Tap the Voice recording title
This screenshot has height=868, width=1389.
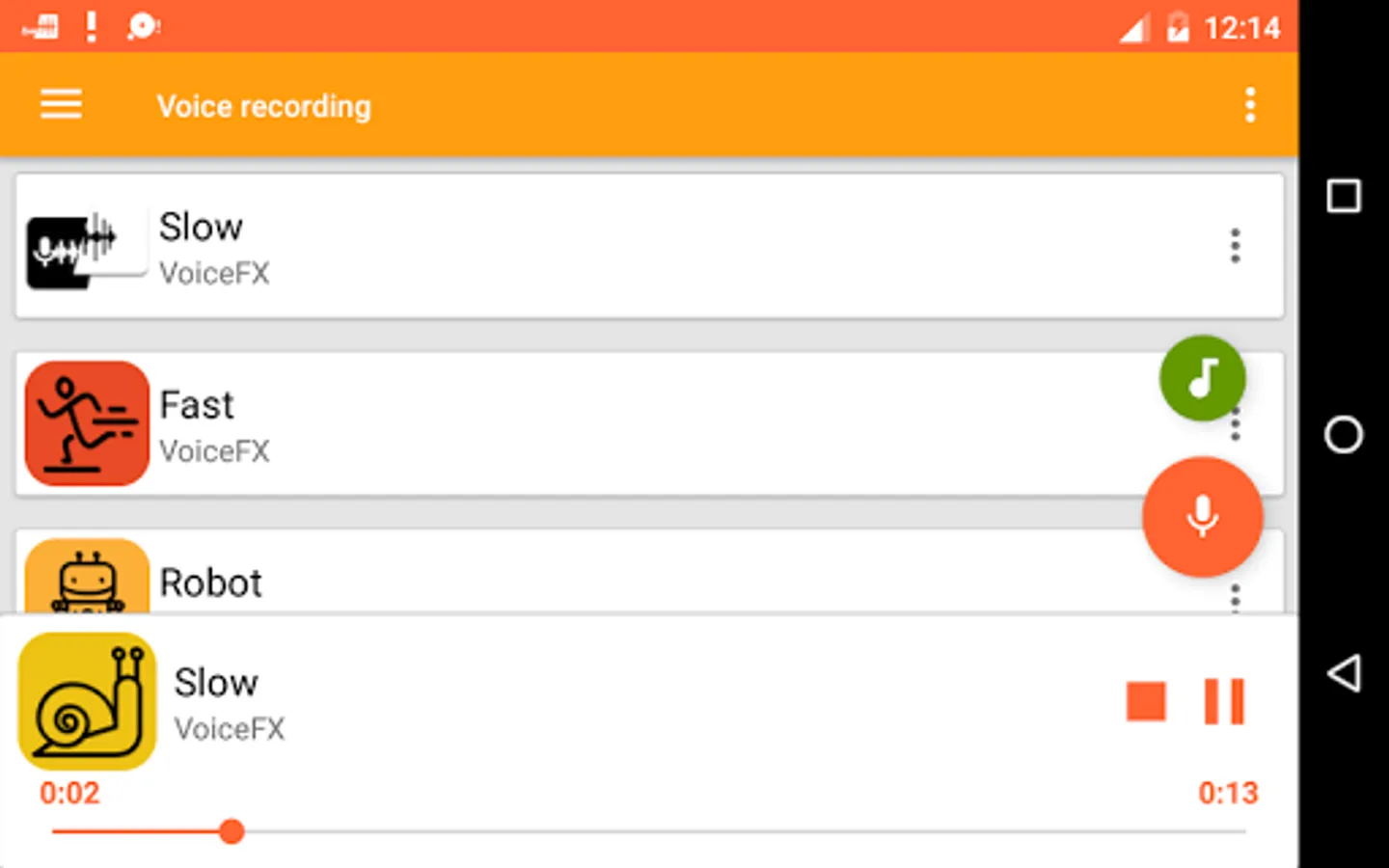pos(263,106)
